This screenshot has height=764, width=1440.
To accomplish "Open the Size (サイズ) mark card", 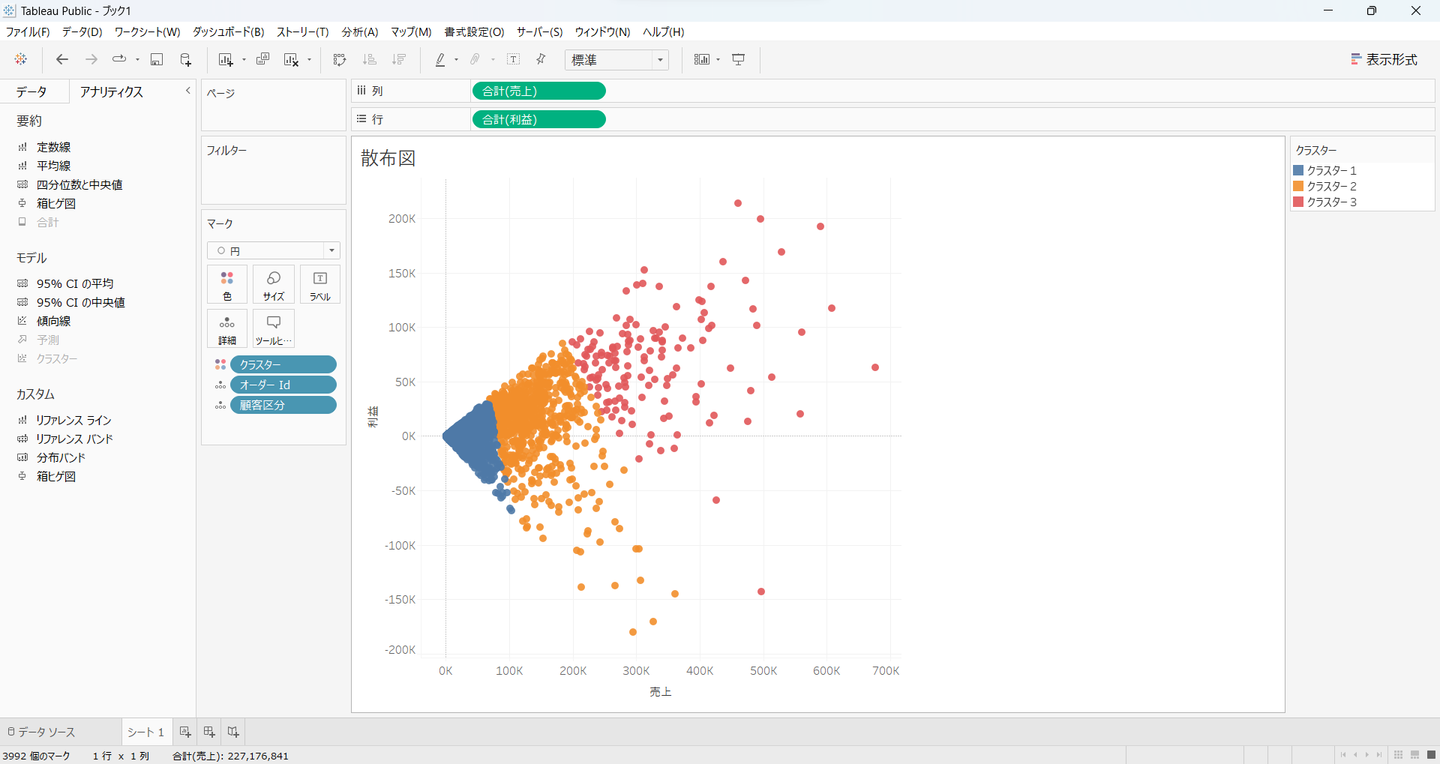I will [273, 284].
